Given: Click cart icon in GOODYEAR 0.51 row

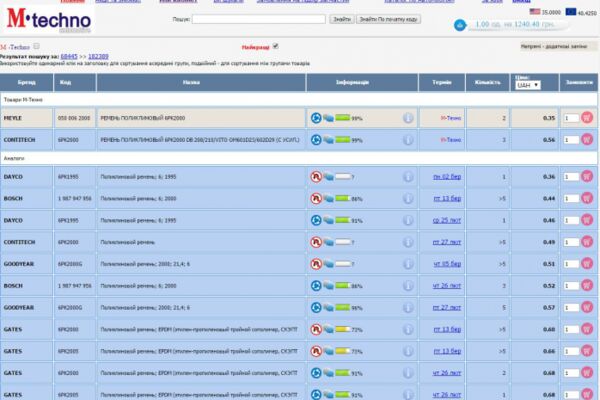Looking at the screenshot, I should 587,263.
